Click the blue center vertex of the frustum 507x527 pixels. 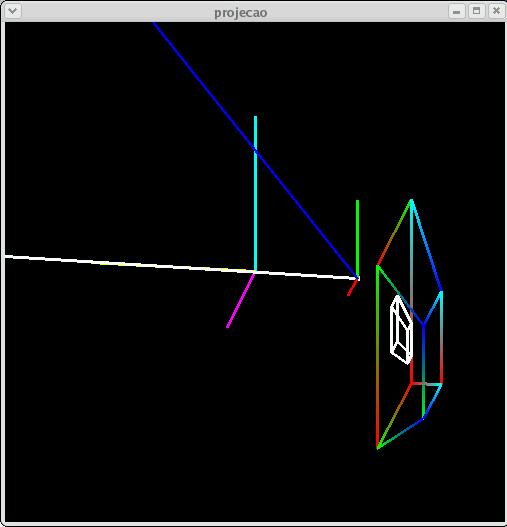(423, 325)
